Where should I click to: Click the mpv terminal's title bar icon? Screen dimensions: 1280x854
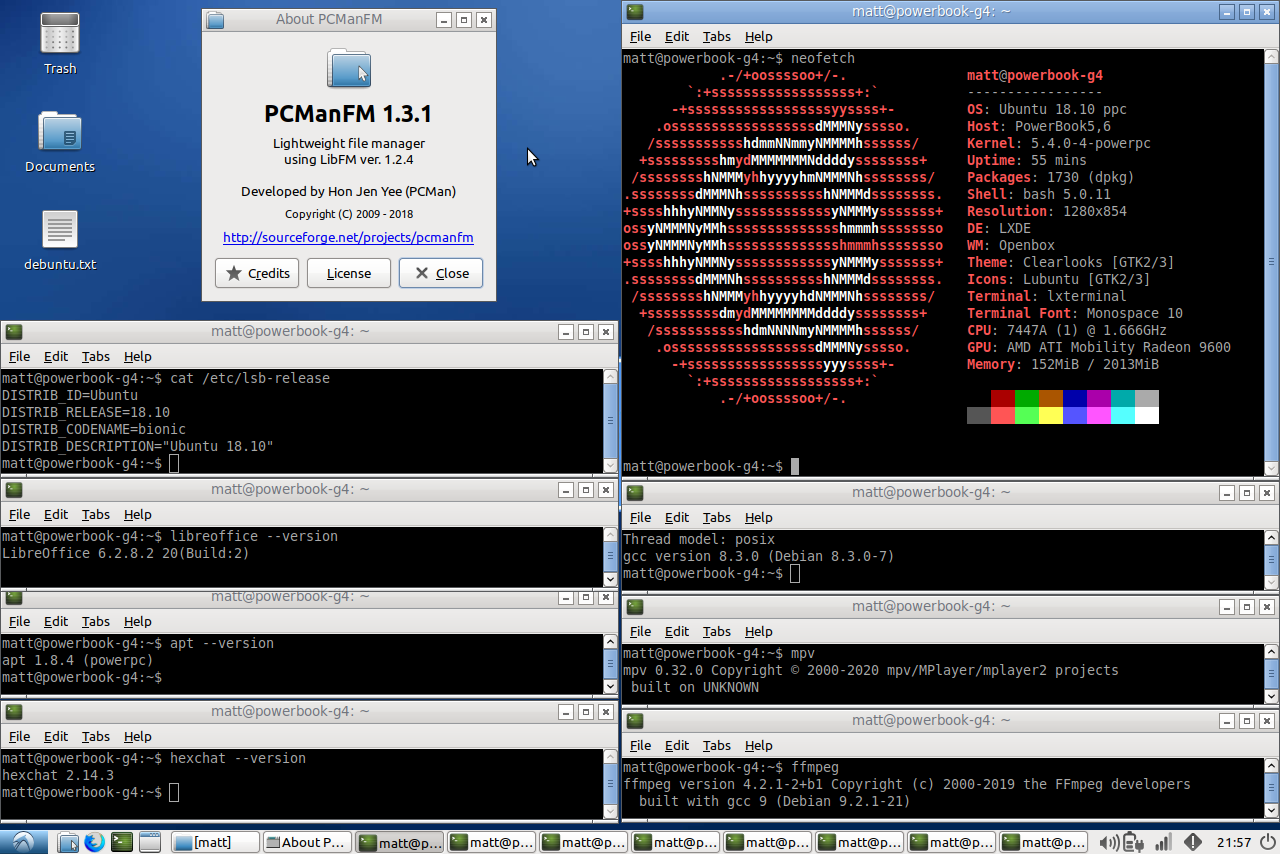click(634, 606)
